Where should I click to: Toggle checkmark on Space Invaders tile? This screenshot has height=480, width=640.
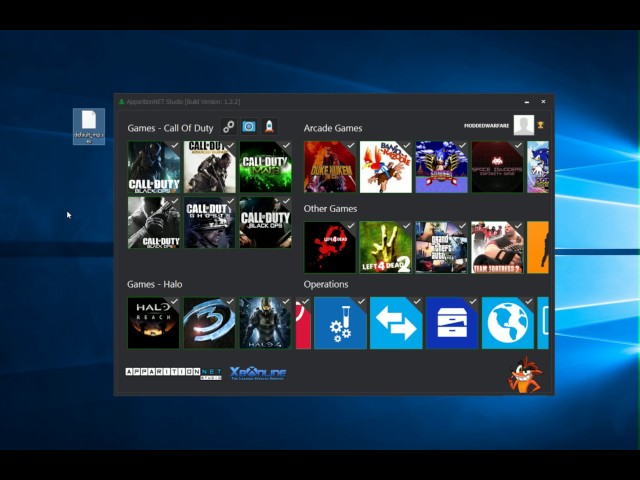click(x=518, y=145)
